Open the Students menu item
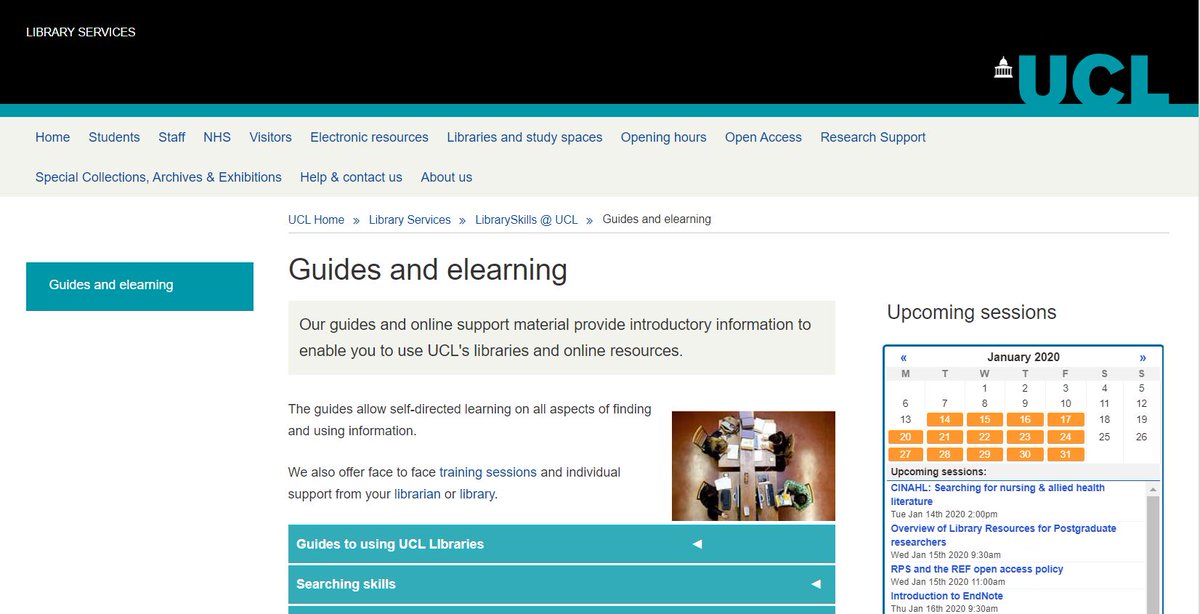Viewport: 1200px width, 614px height. (114, 137)
